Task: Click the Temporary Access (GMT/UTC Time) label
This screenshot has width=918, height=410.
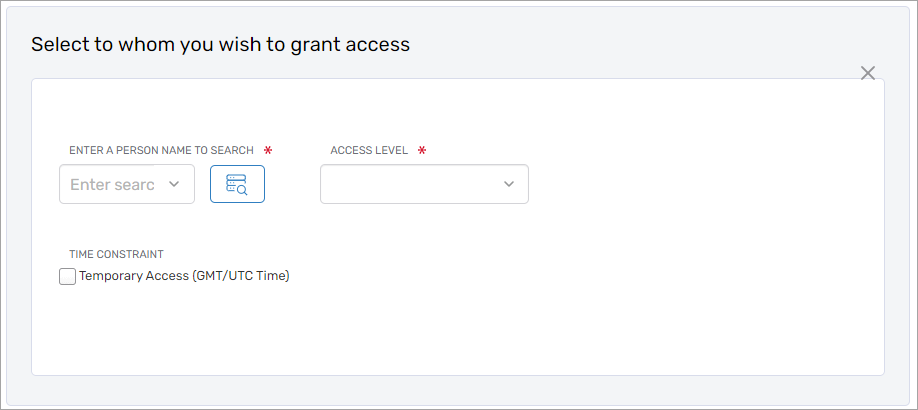Action: [x=184, y=276]
